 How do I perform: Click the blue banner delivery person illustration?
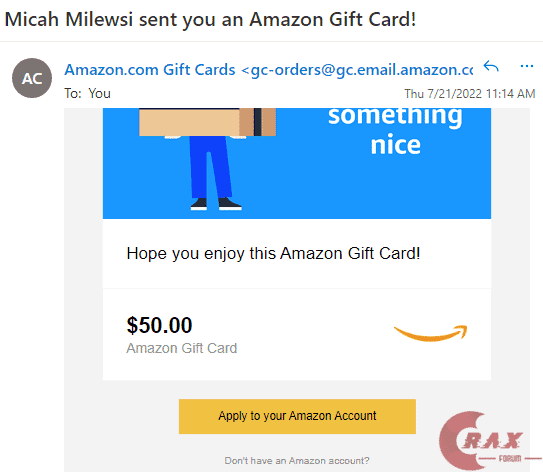pyautogui.click(x=208, y=159)
